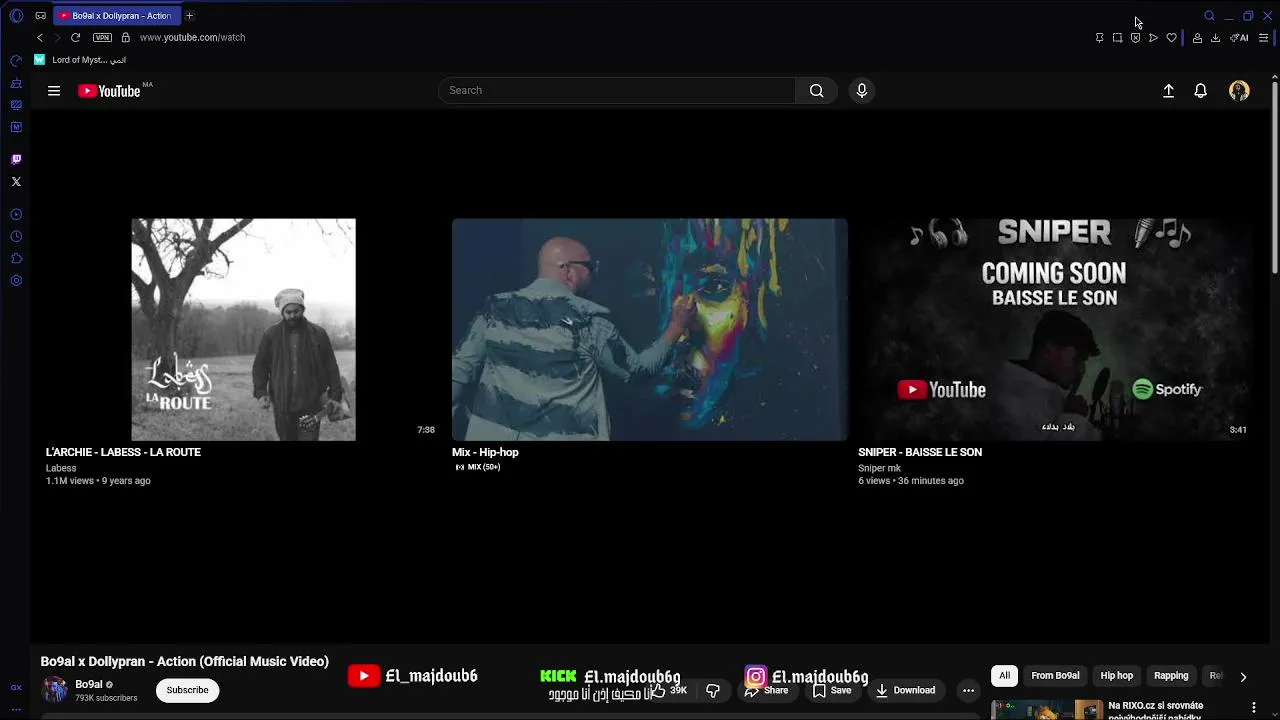
Task: Open YouTube account avatar menu
Action: pos(1239,91)
